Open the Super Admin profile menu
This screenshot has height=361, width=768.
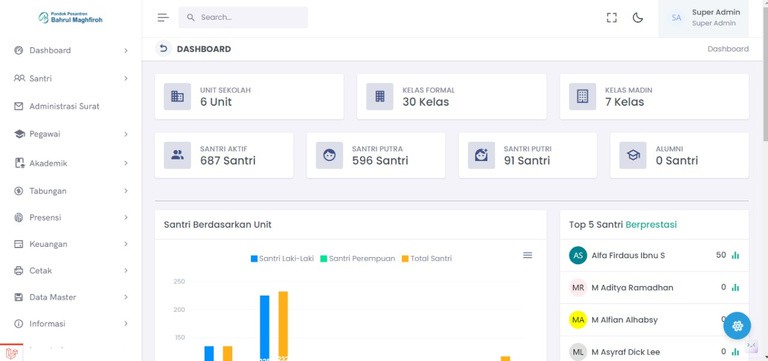tap(703, 18)
